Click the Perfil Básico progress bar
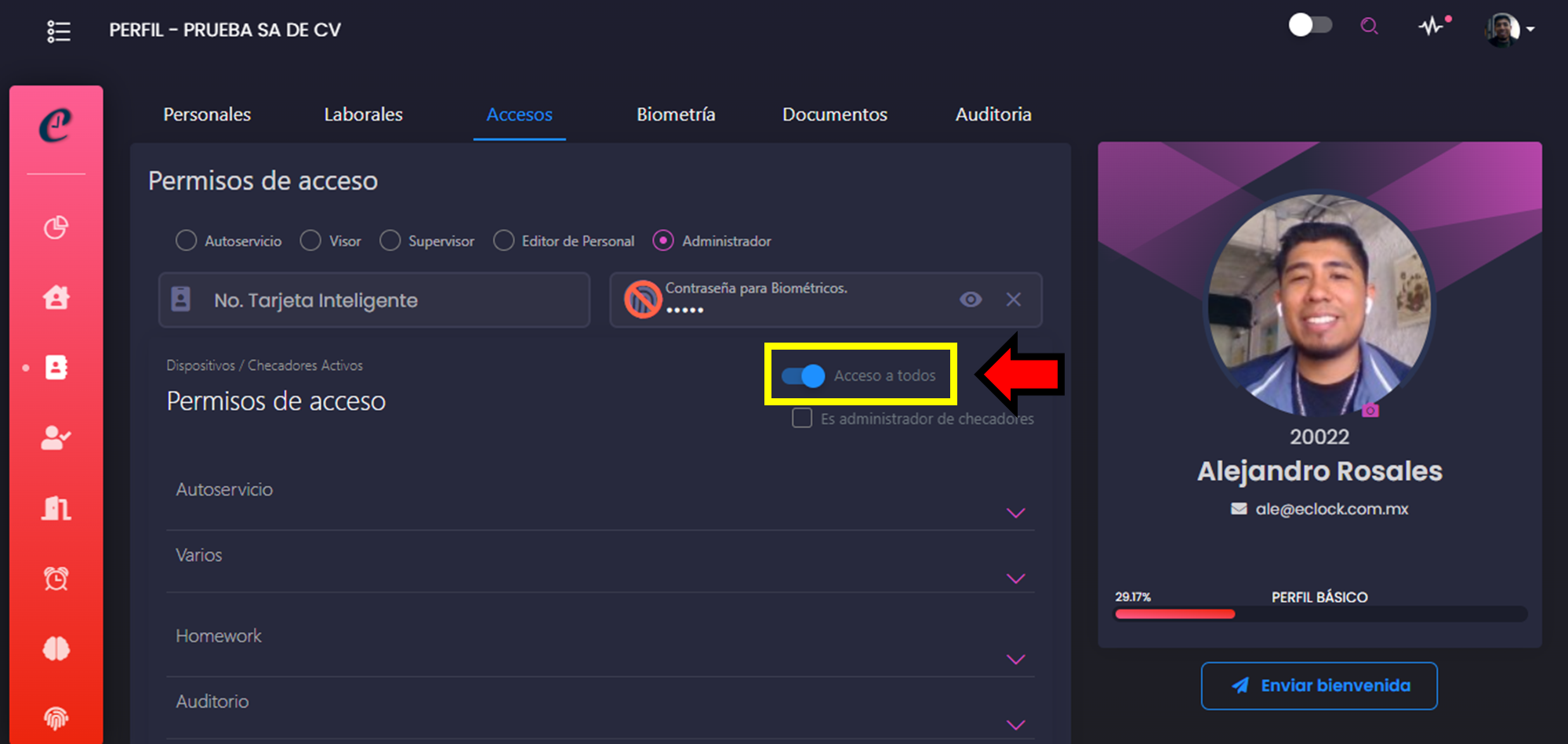Screen dimensions: 1568x744 pos(1321,614)
